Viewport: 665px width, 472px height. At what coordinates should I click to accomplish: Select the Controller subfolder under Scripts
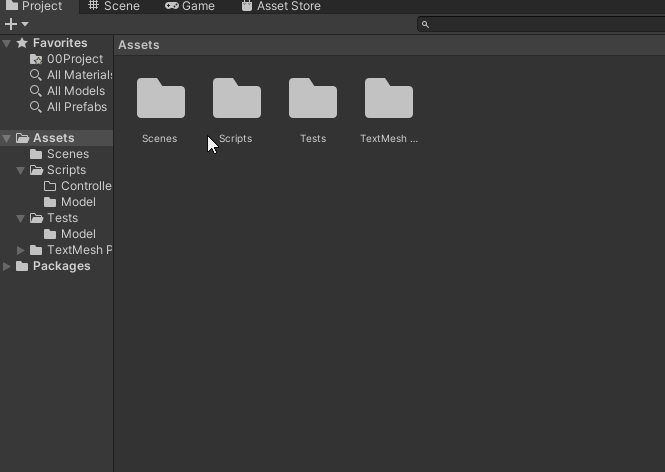(56, 186)
